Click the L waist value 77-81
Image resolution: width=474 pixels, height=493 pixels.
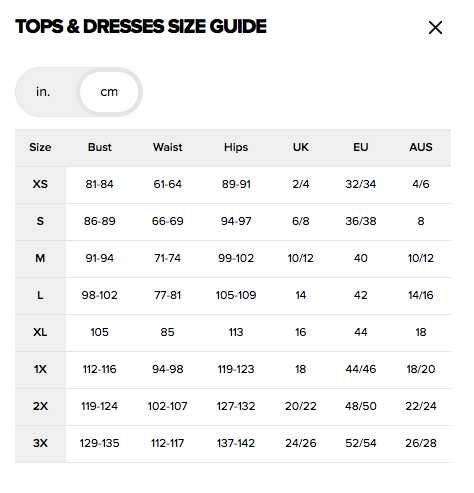(167, 295)
